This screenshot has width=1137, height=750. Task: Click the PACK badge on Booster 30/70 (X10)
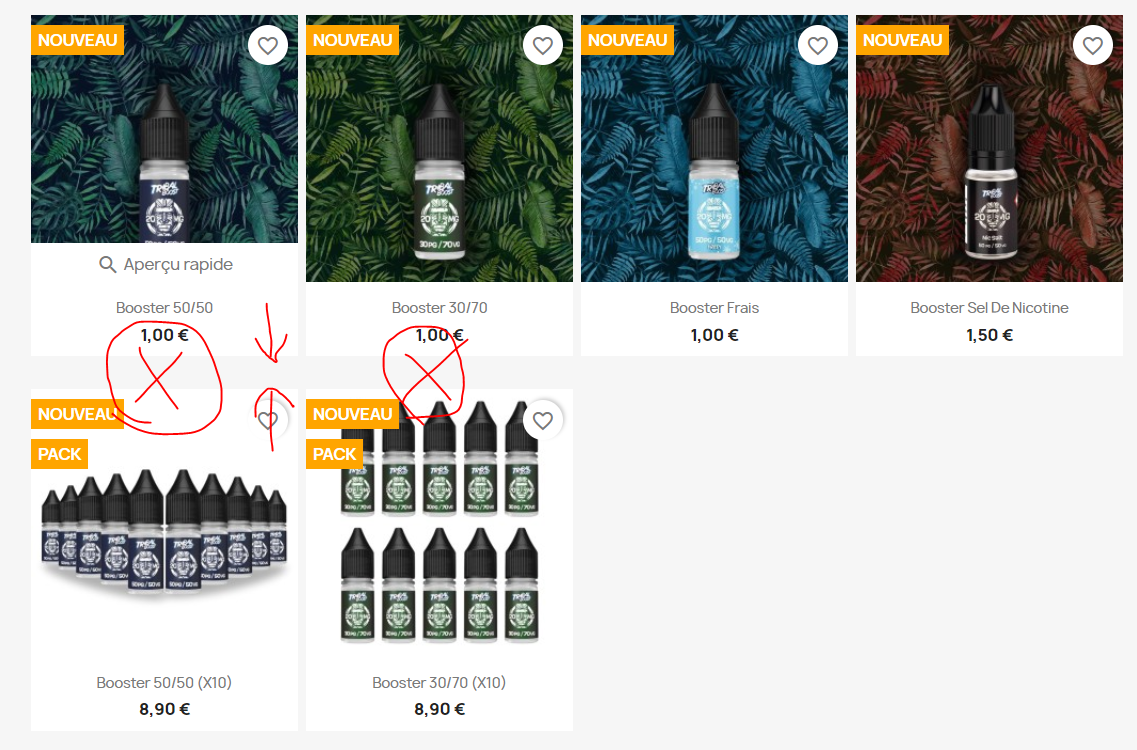point(334,454)
